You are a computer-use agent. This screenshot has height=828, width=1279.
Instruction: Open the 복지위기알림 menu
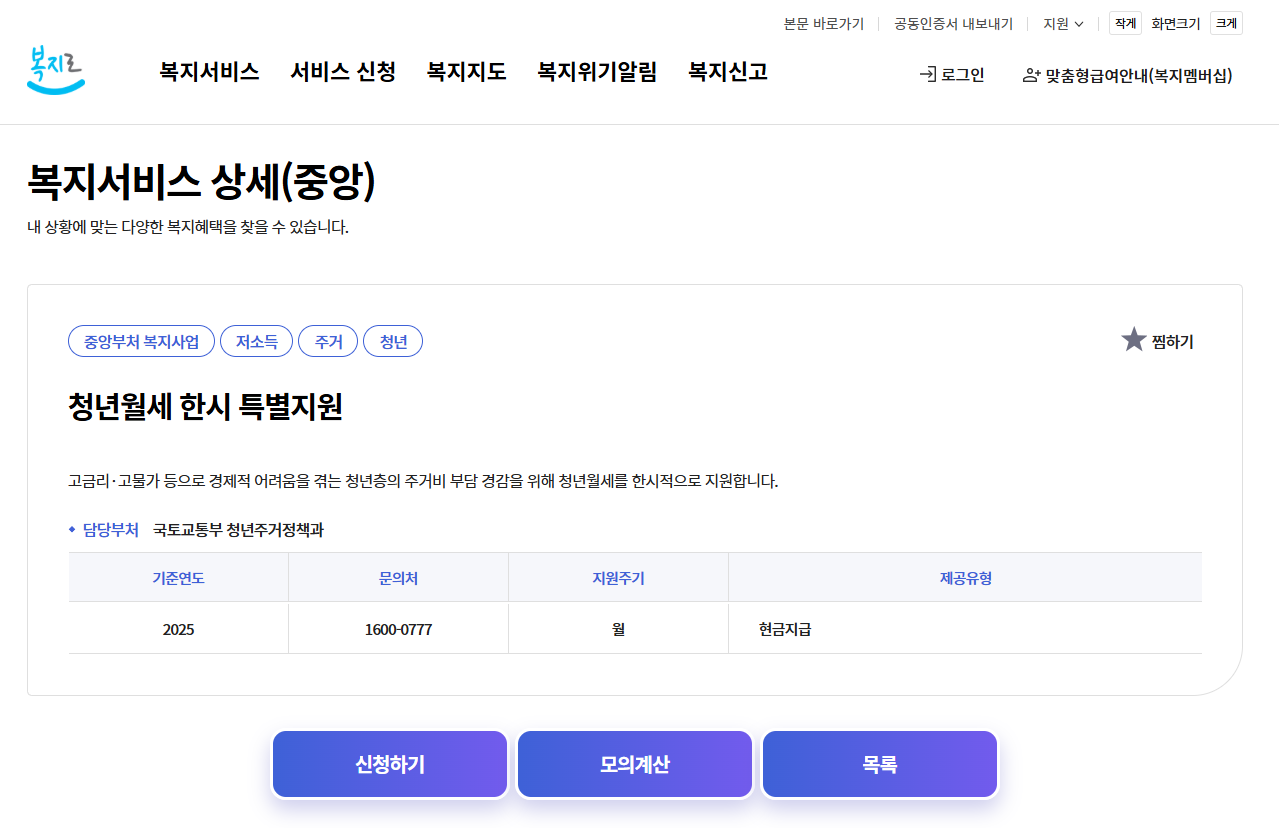tap(597, 72)
